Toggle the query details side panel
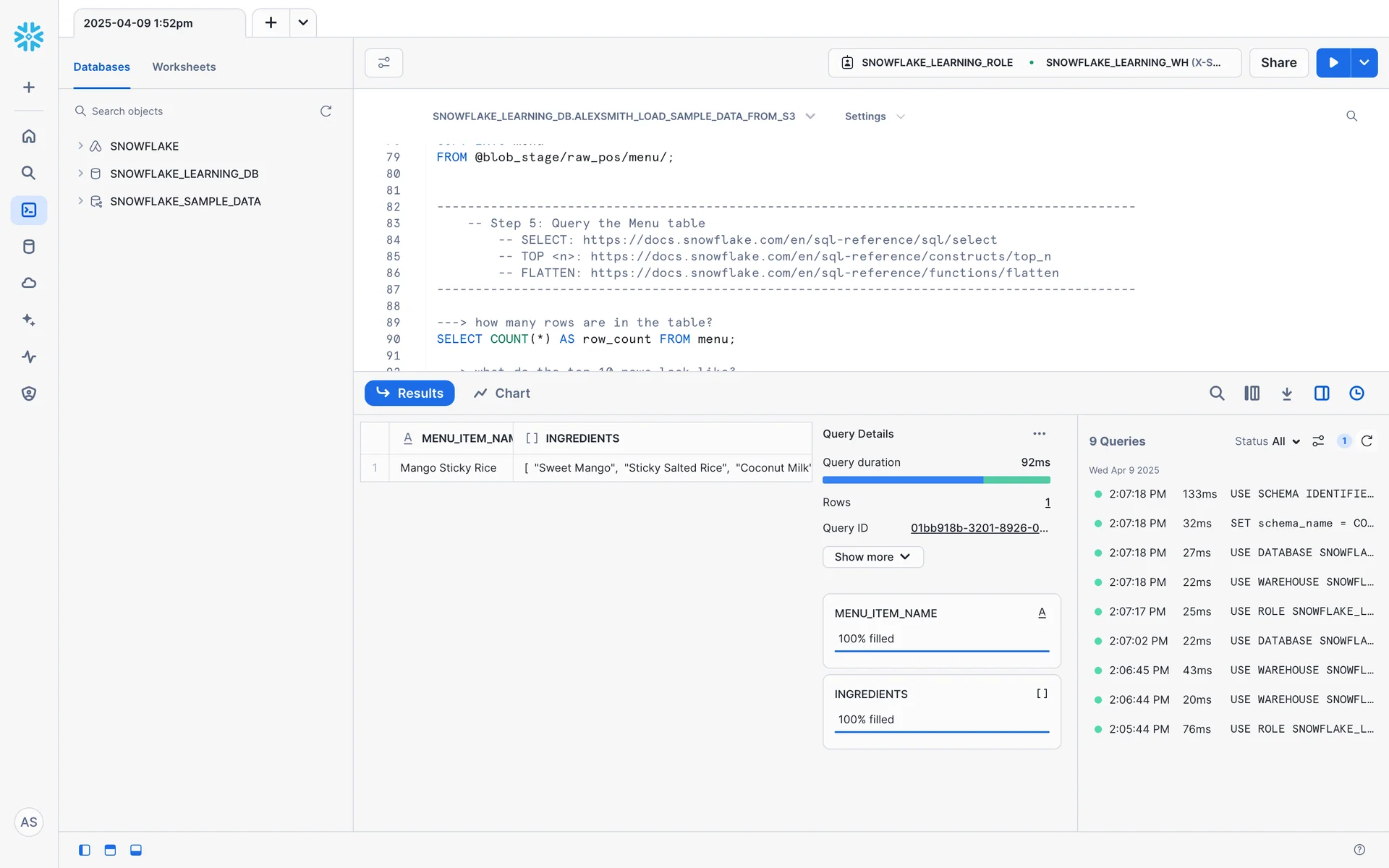1389x868 pixels. click(1321, 393)
